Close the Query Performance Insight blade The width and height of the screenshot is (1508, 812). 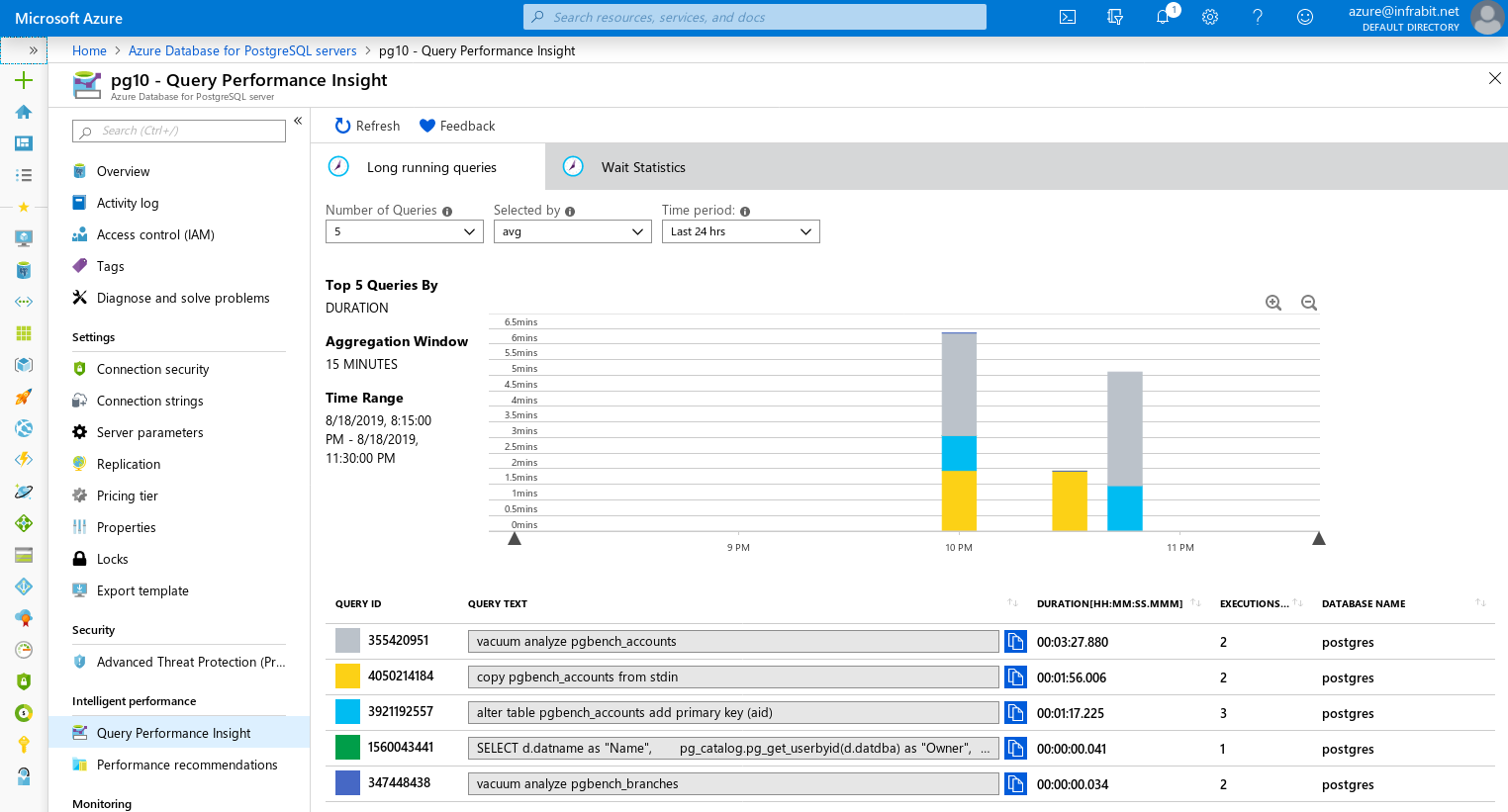click(1495, 78)
